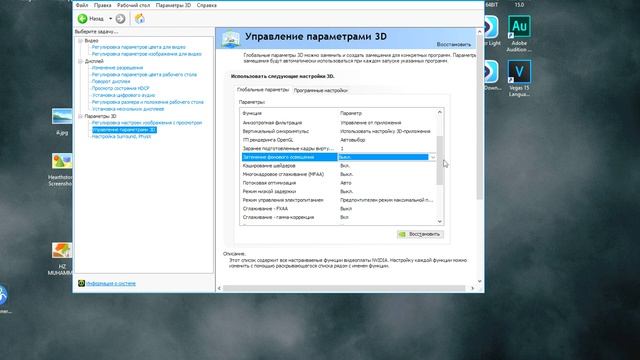Open the dropdown arrow of the highlighted Выкл. value

[433, 157]
